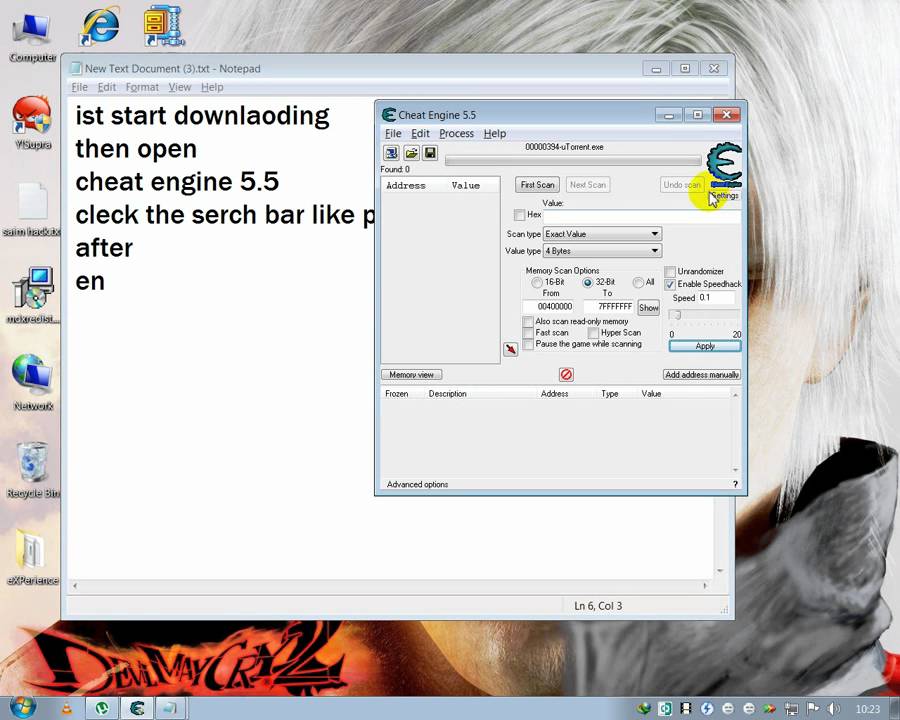Open Notepad's Format menu
This screenshot has width=900, height=720.
tap(142, 87)
